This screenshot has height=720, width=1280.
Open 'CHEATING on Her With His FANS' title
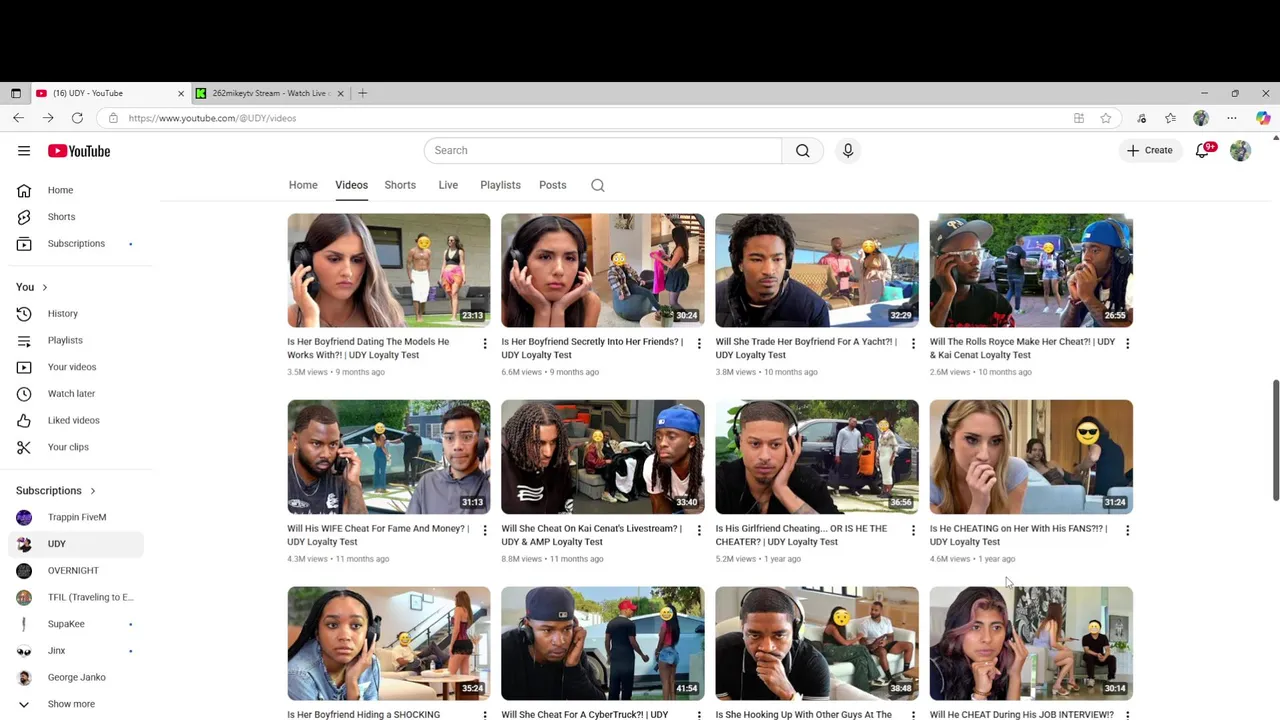[1018, 535]
